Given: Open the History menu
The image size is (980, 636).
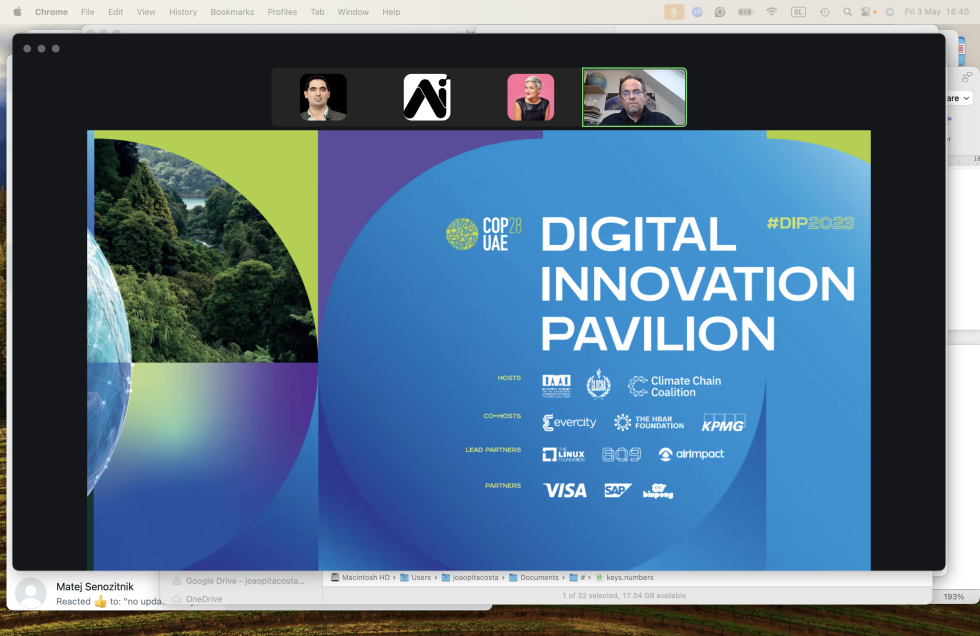Looking at the screenshot, I should click(x=183, y=12).
